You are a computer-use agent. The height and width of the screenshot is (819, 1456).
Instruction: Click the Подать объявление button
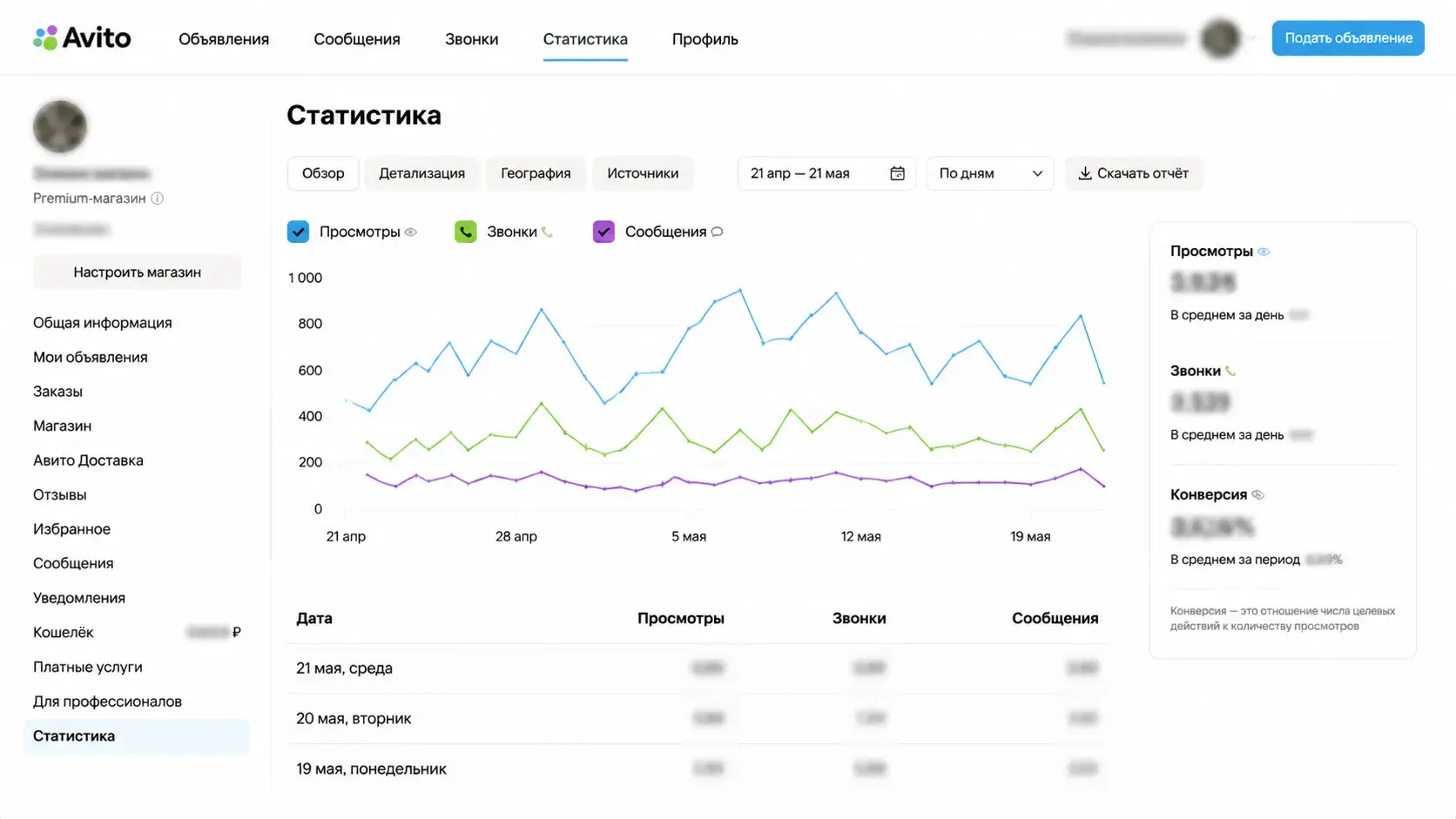(1348, 38)
